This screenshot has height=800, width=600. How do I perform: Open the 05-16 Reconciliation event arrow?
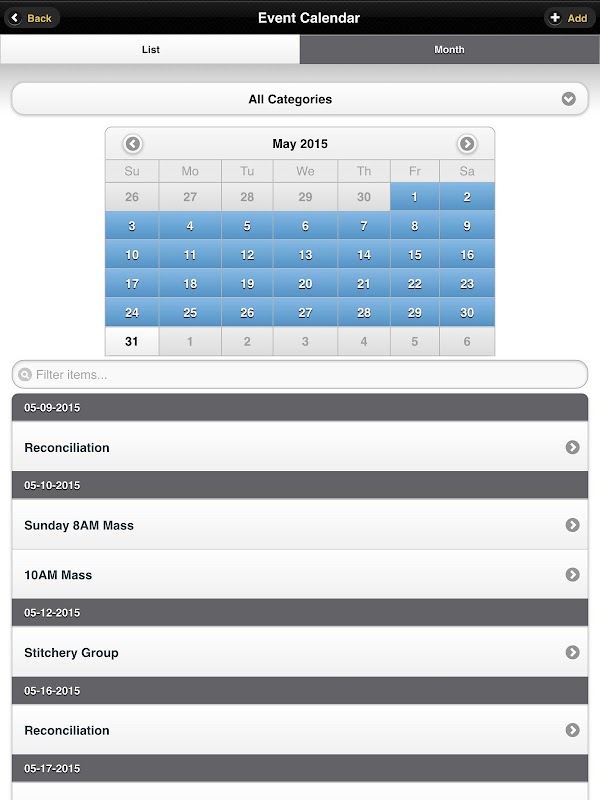pyautogui.click(x=572, y=730)
